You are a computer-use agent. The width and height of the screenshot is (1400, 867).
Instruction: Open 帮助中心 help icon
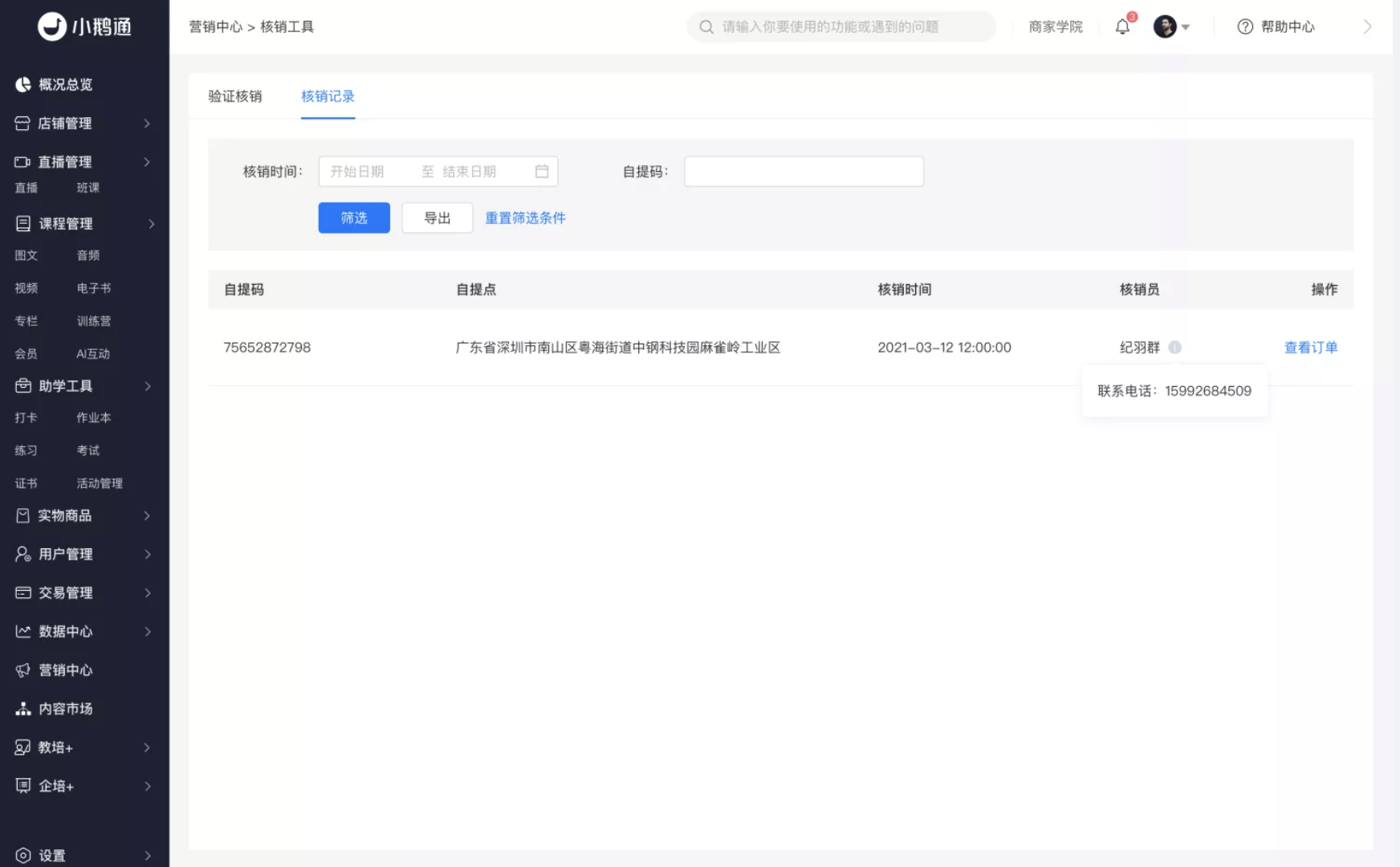(x=1245, y=26)
